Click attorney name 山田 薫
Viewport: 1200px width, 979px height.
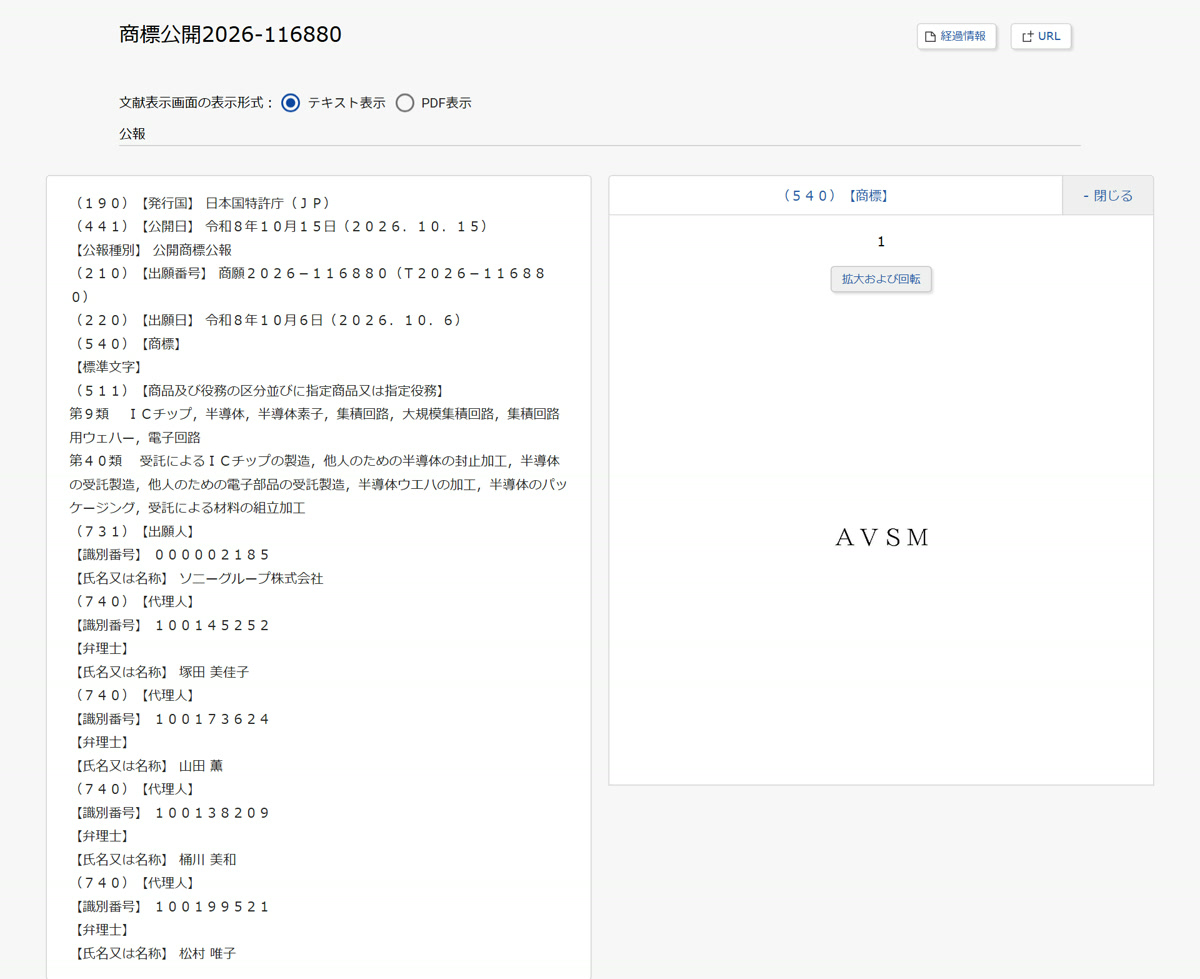point(201,766)
